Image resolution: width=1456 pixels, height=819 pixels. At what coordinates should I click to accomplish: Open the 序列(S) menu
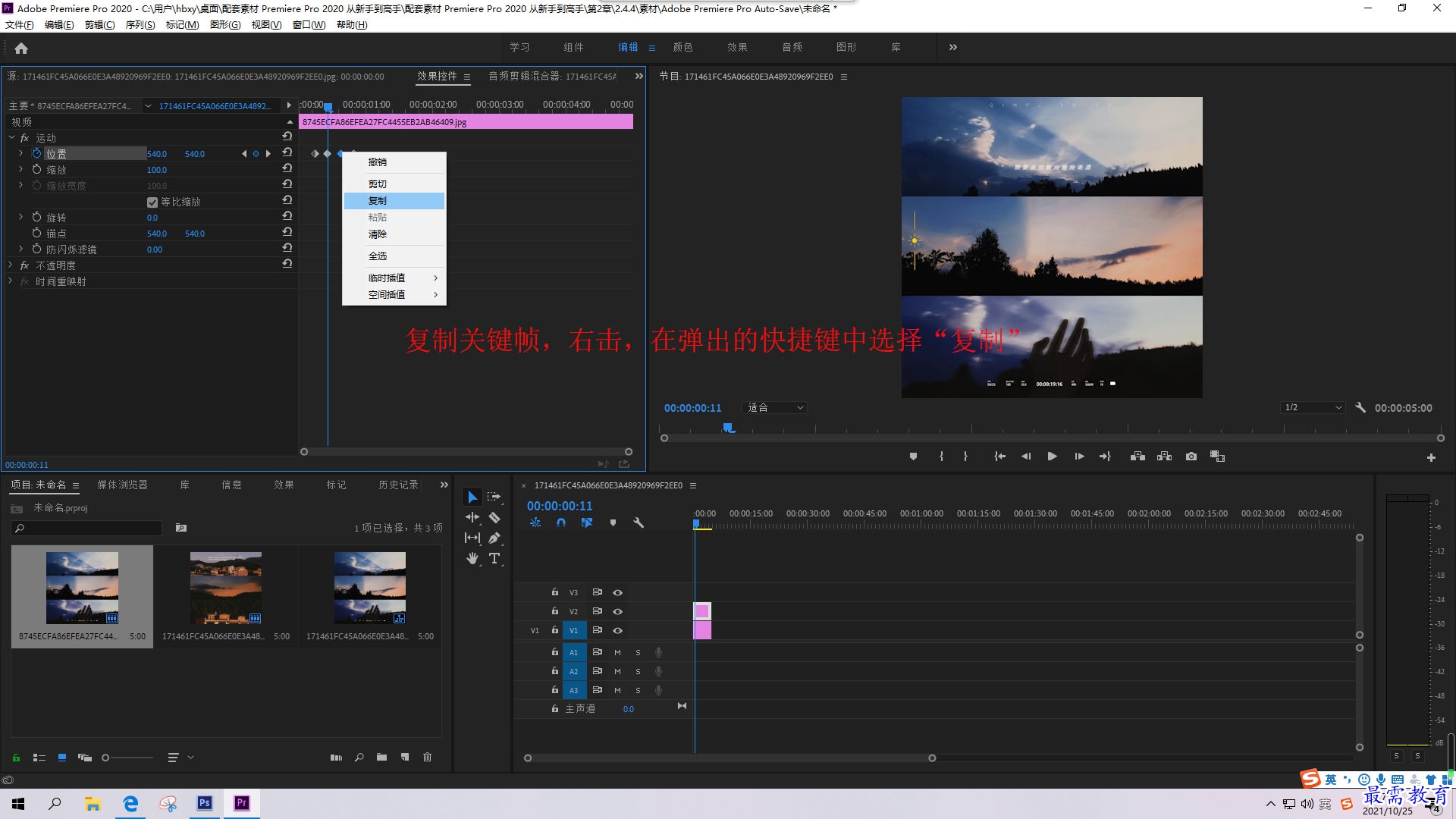click(140, 25)
